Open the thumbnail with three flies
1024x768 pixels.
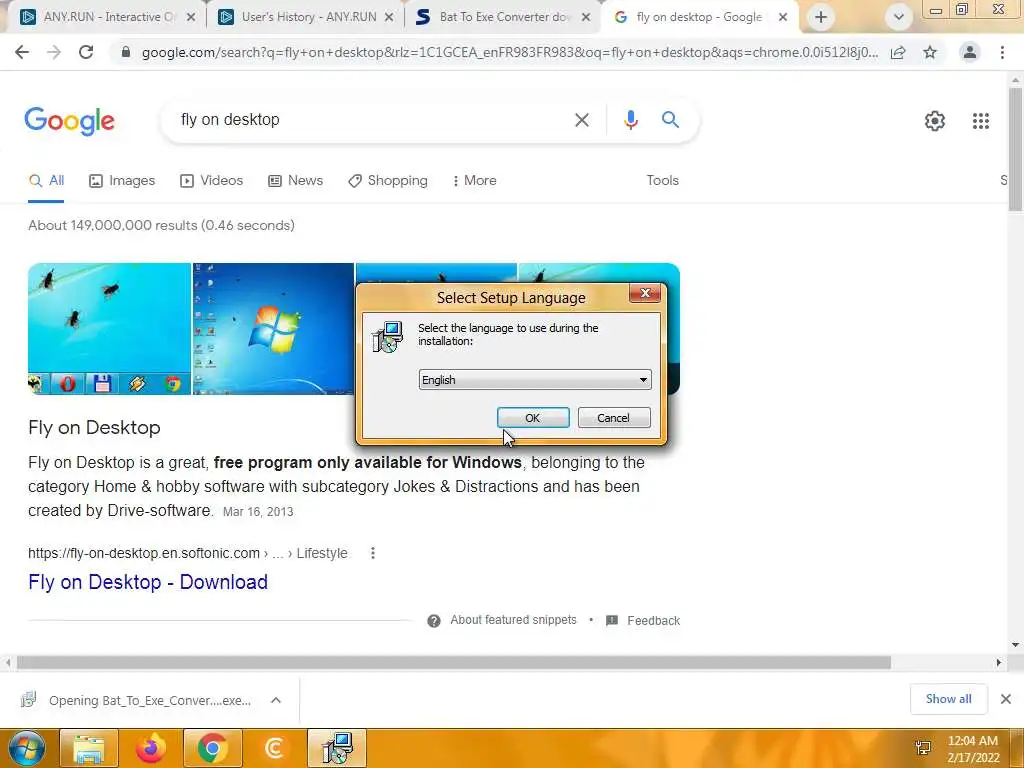click(x=110, y=328)
